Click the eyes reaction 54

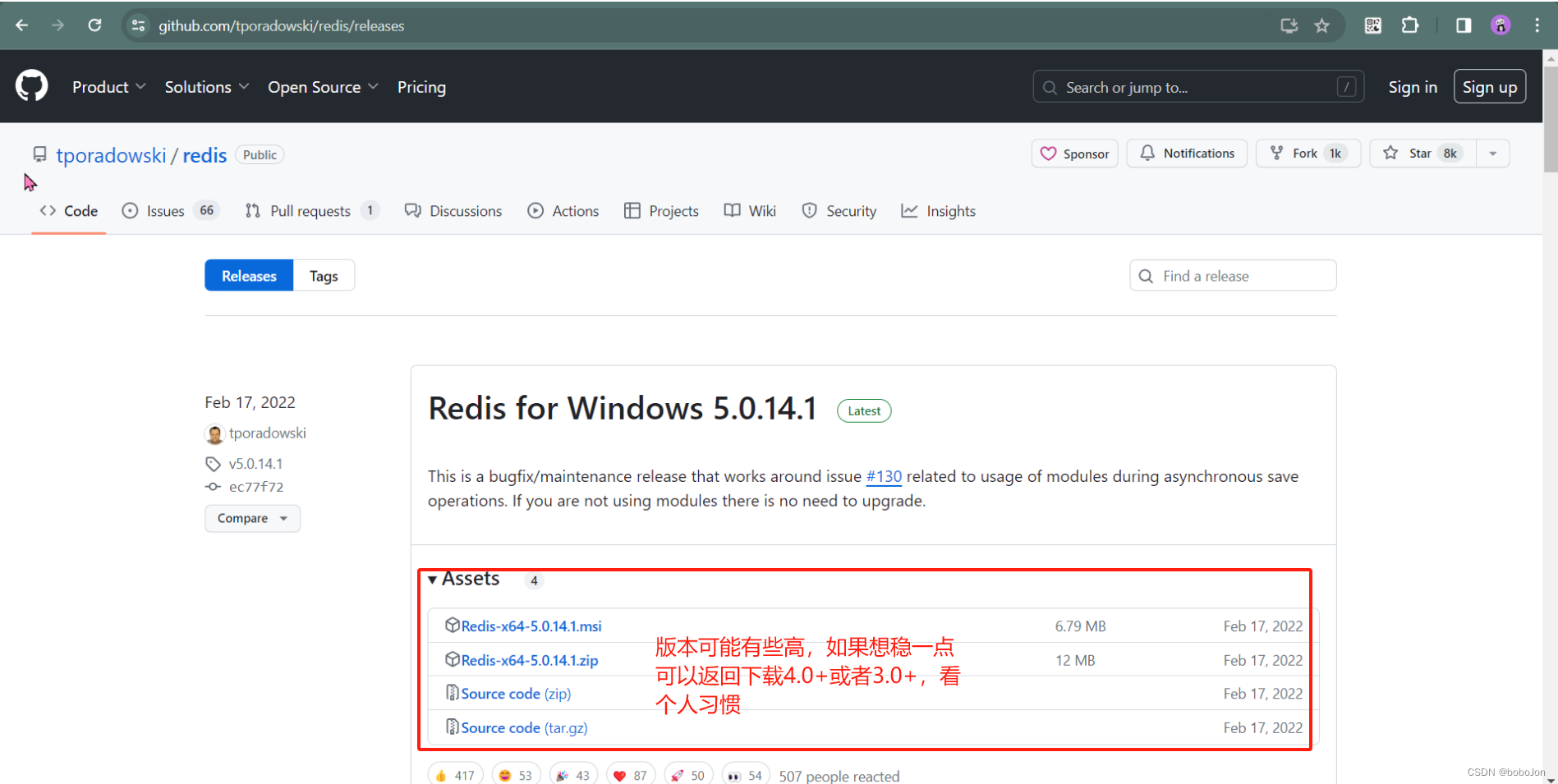[x=746, y=775]
